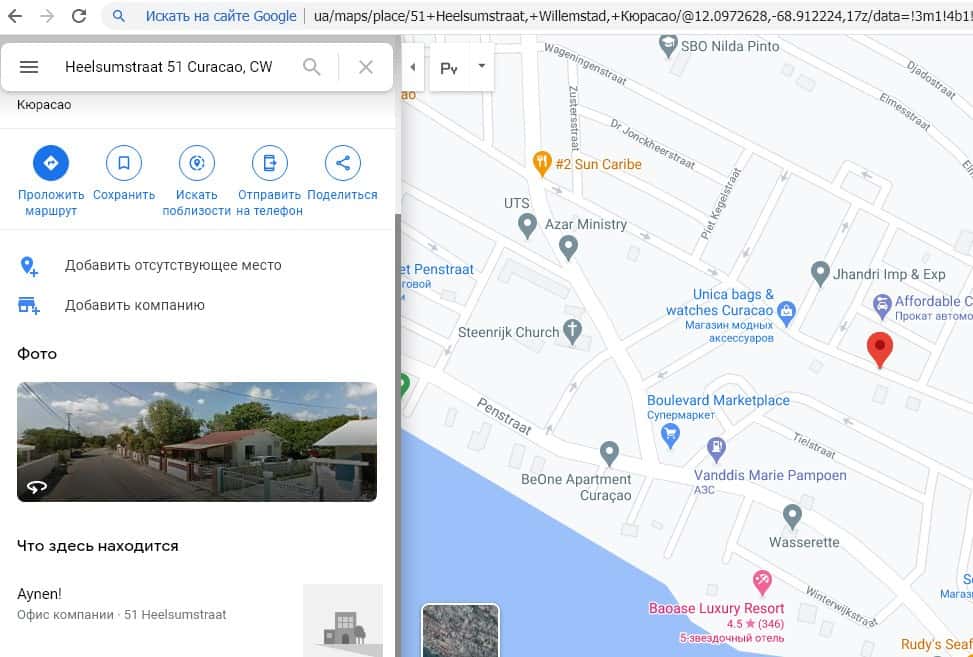Click Добавить отсутствующее место
Image resolution: width=973 pixels, height=657 pixels.
173,266
